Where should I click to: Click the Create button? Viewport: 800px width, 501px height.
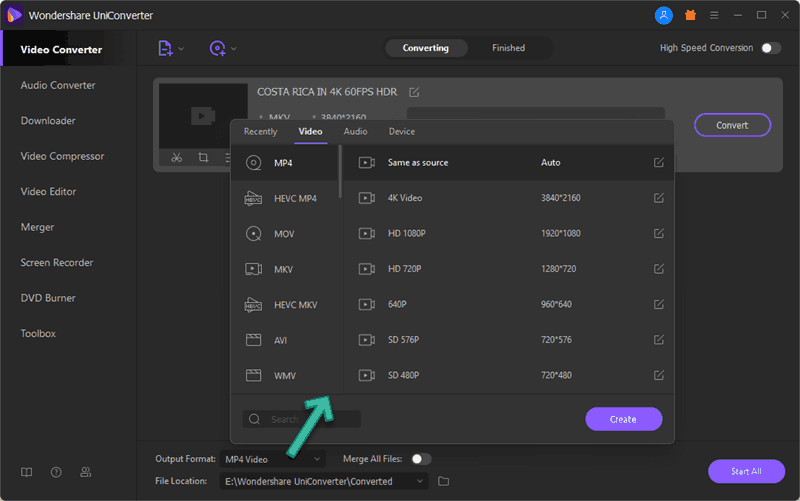(623, 419)
